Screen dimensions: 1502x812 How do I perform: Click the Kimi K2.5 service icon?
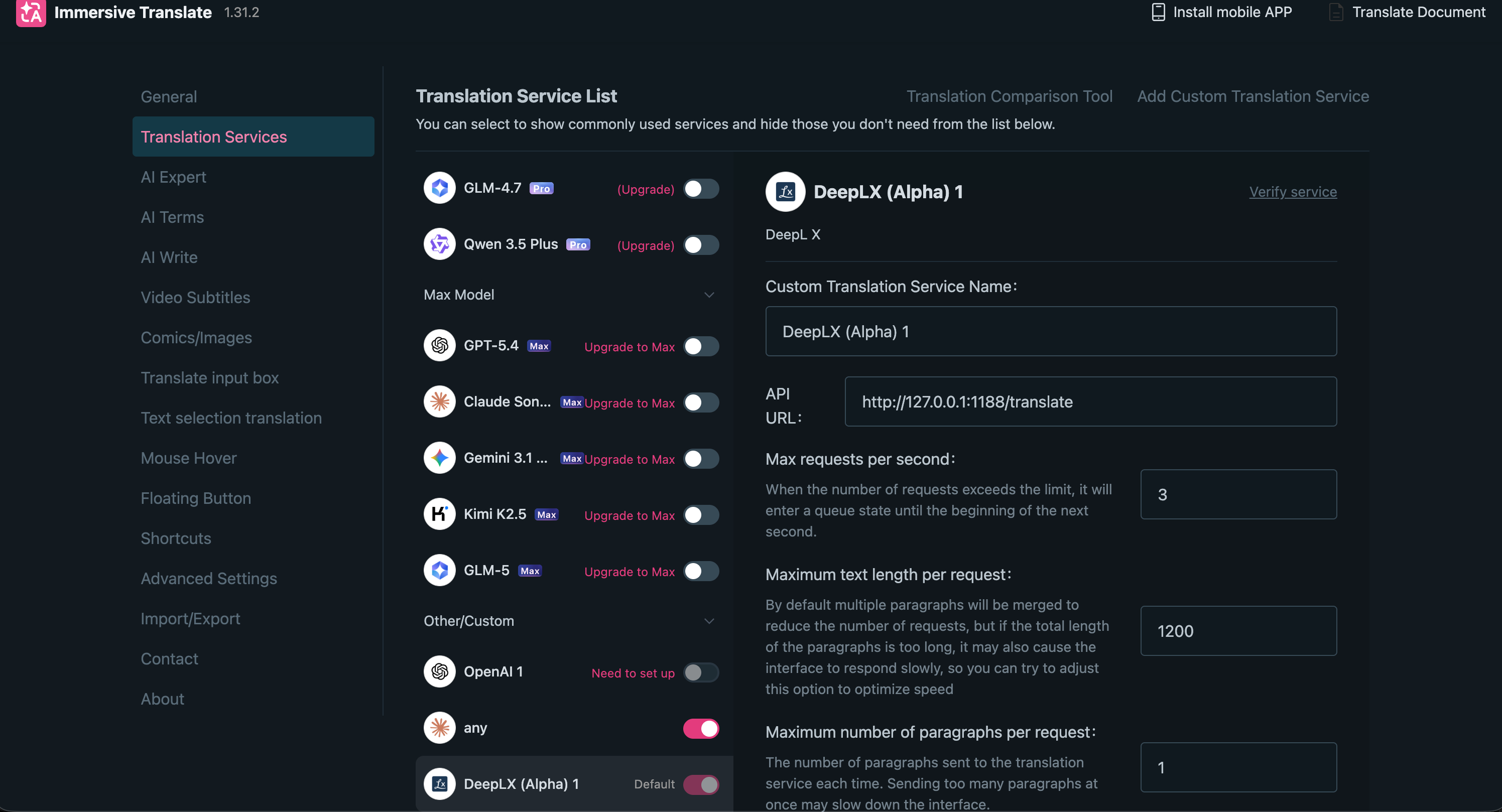click(440, 514)
